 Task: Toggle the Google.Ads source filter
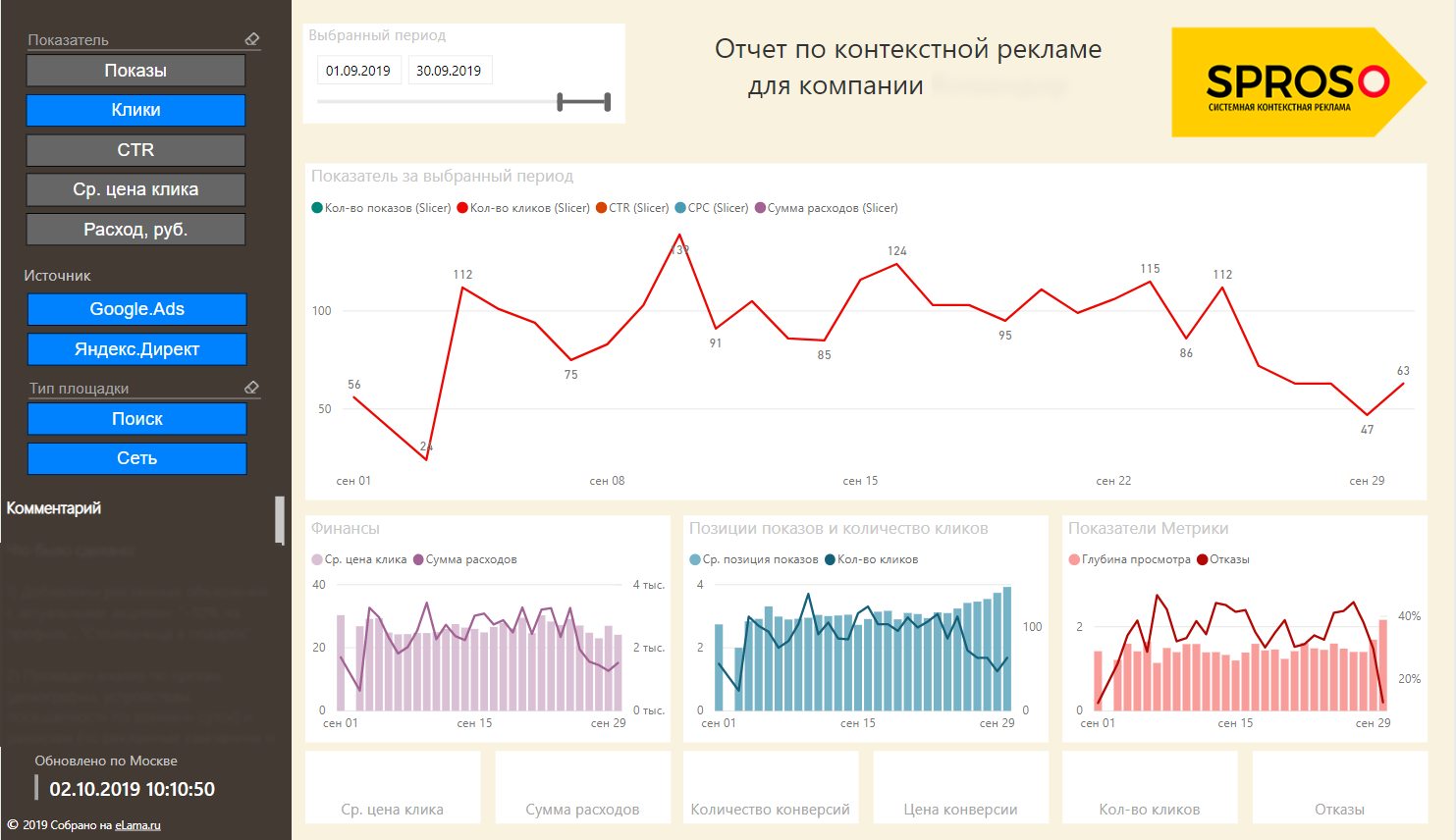point(136,309)
